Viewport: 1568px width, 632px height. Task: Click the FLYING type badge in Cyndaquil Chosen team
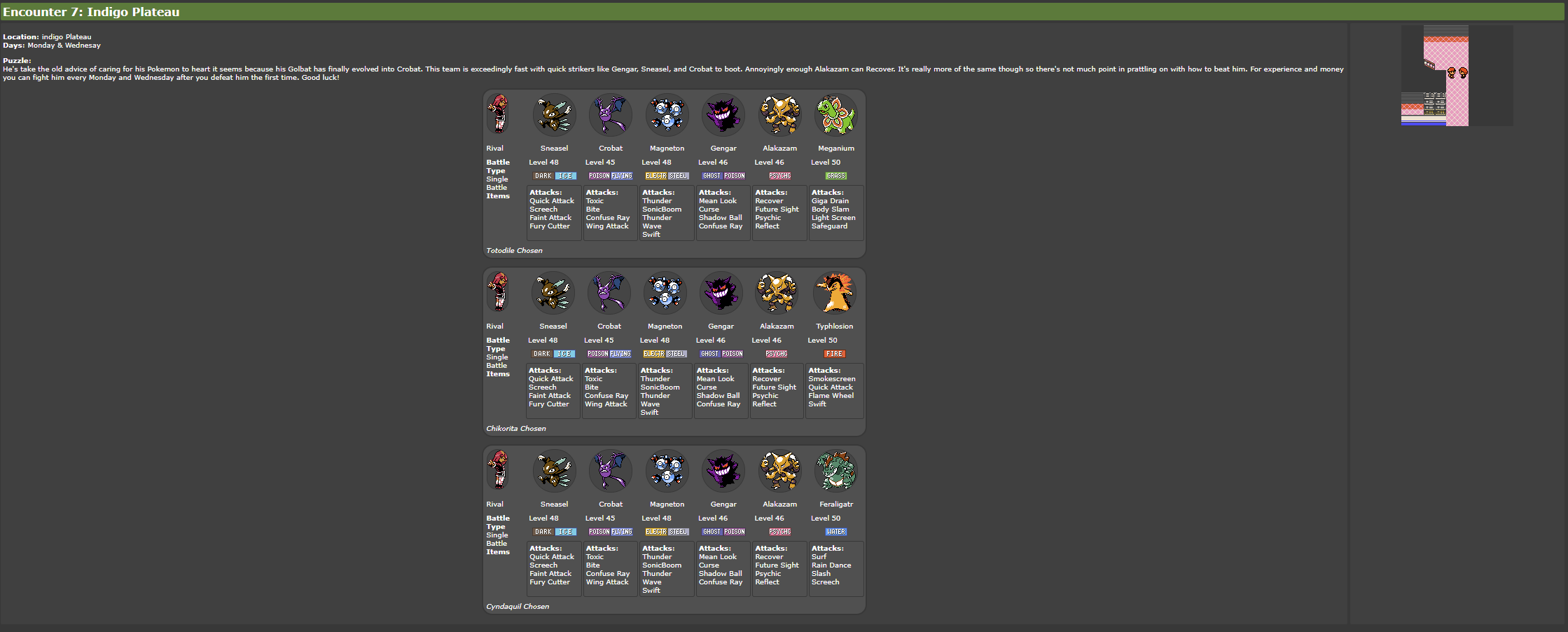(x=622, y=532)
